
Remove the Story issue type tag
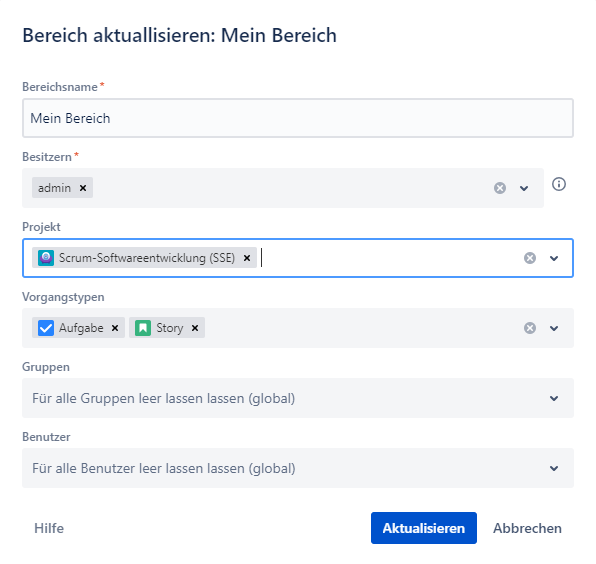click(x=195, y=328)
